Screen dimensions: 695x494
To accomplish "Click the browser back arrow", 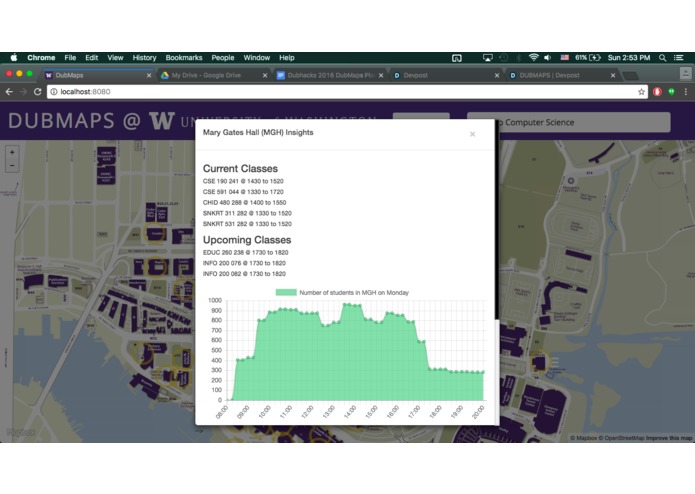I will [x=9, y=92].
